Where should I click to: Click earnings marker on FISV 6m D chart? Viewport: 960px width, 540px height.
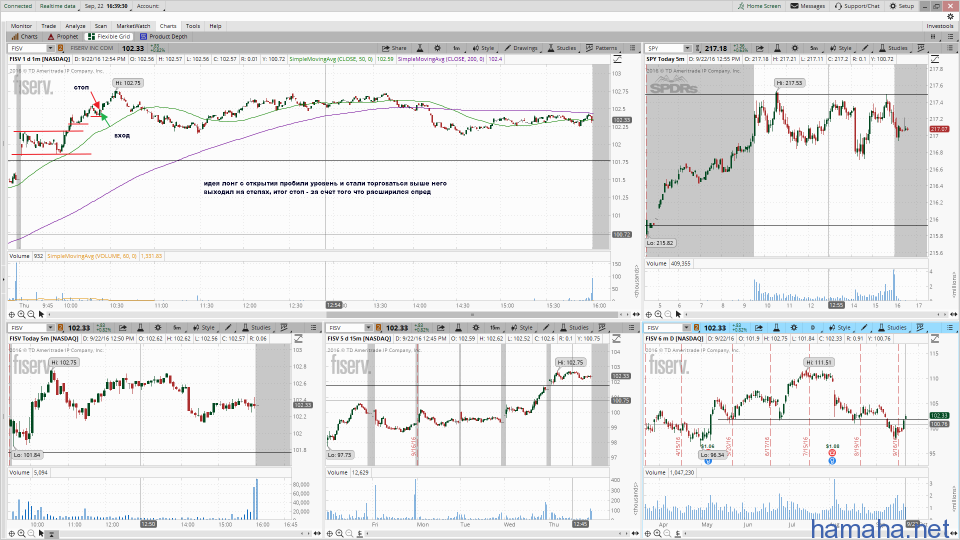(832, 453)
